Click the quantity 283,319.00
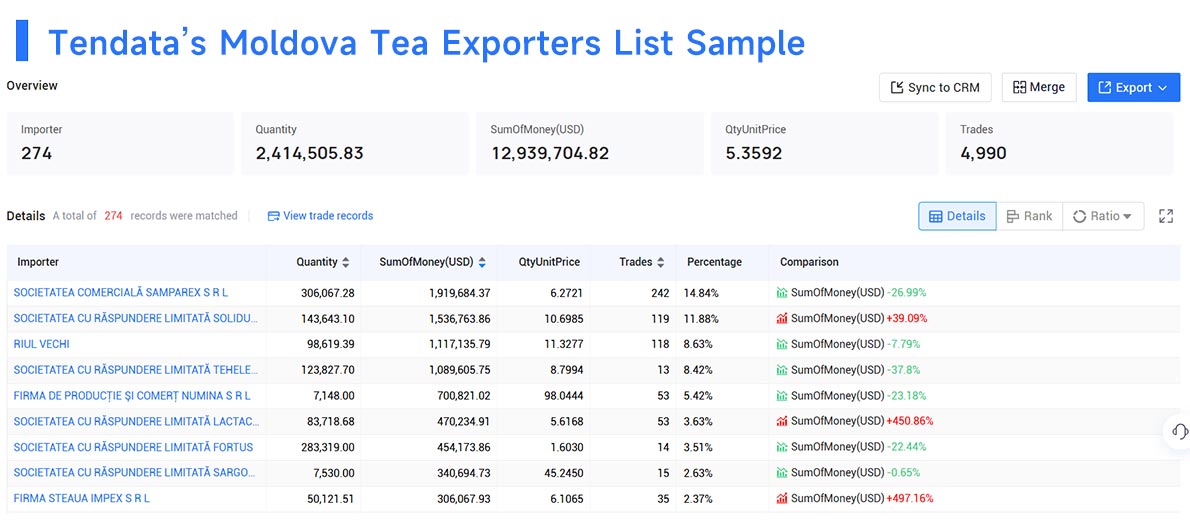The image size is (1190, 525). 327,448
